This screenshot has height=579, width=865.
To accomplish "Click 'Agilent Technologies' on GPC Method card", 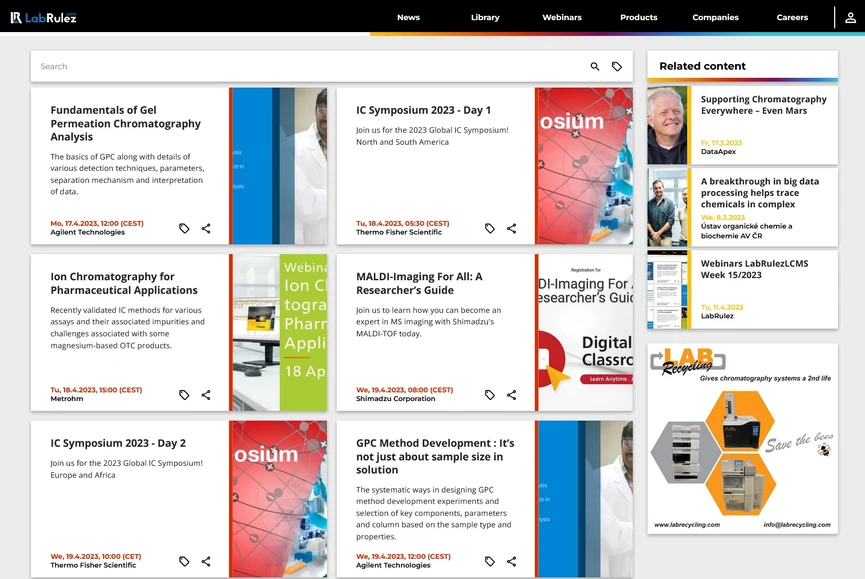I will click(393, 565).
